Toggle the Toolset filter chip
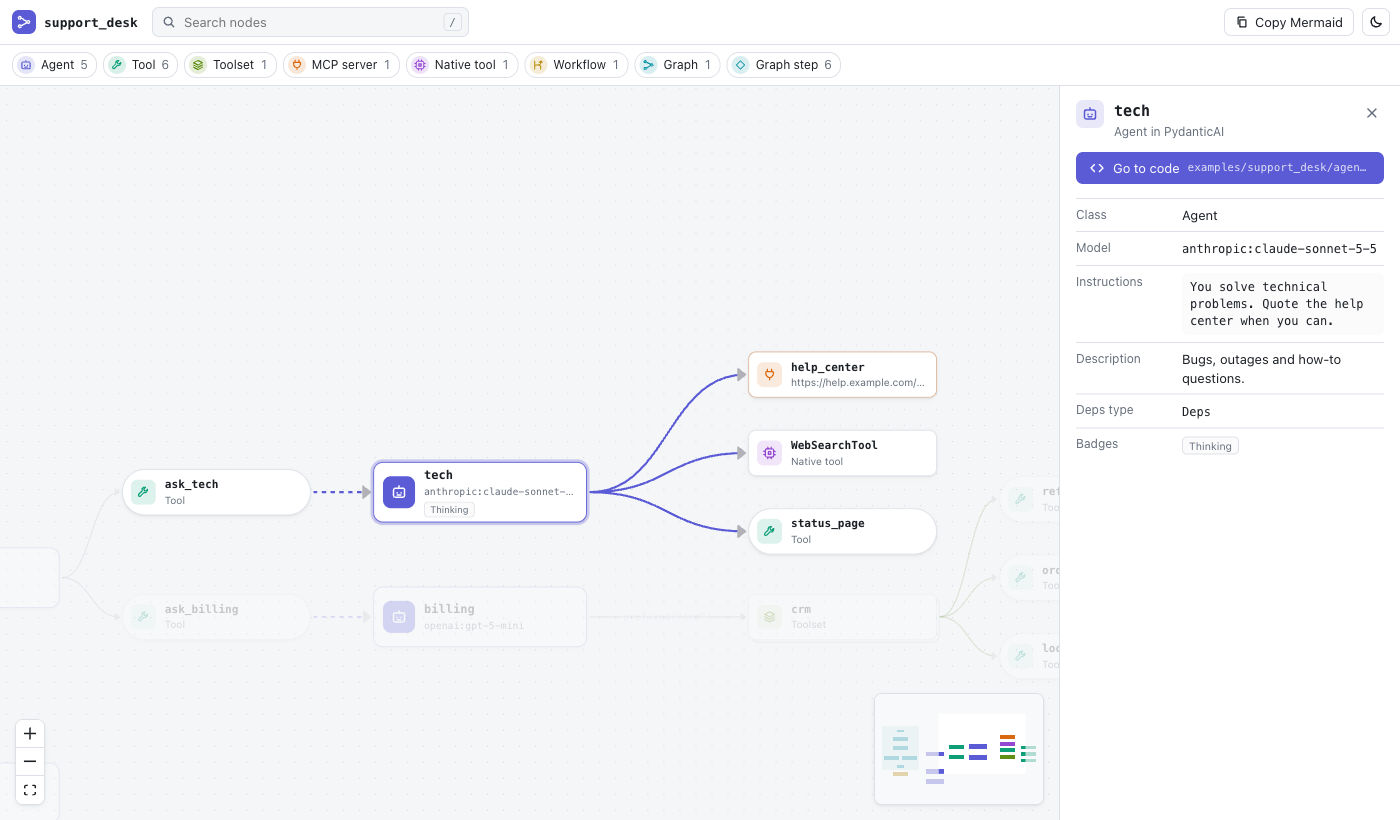1400x820 pixels. (230, 65)
